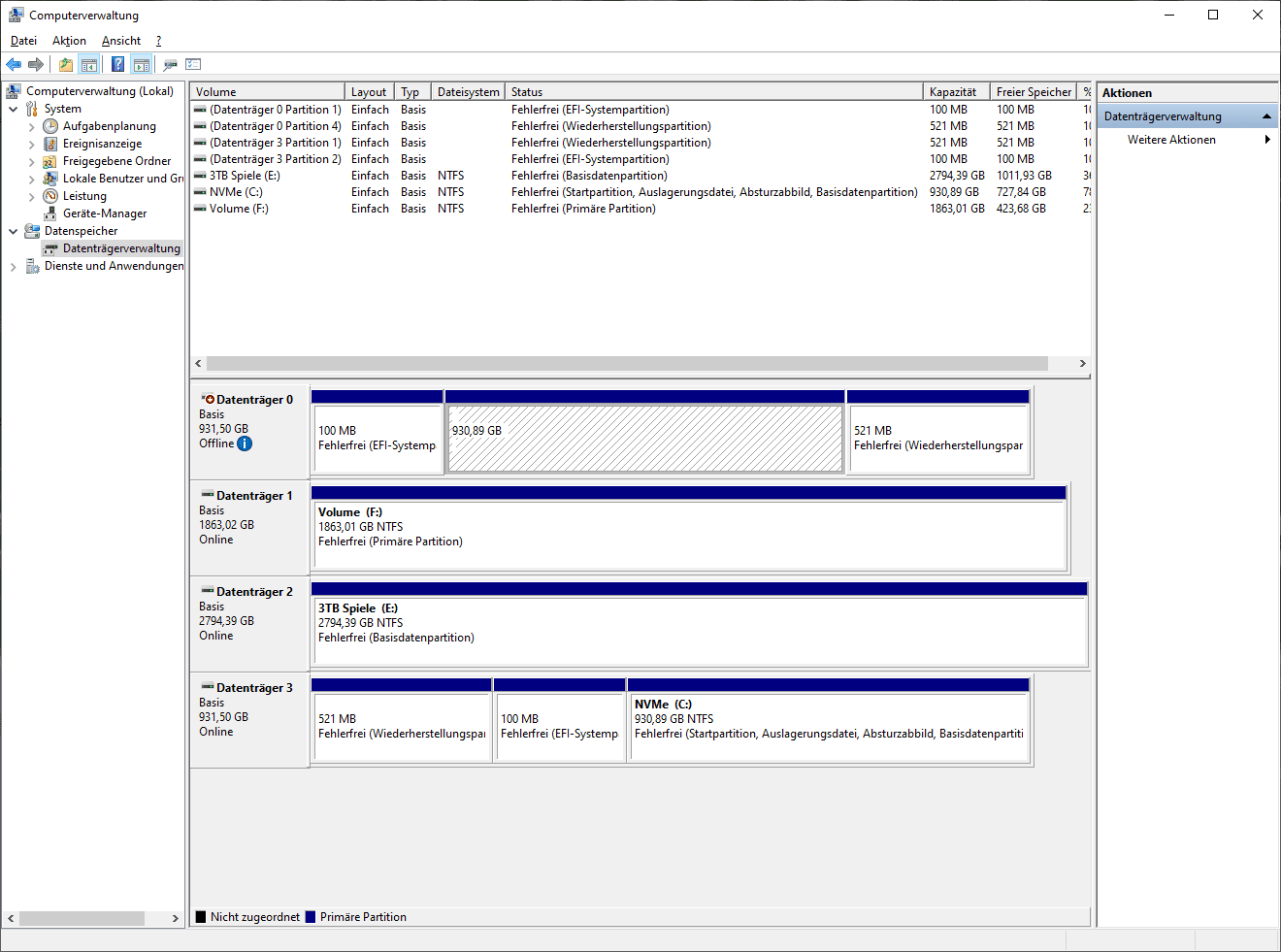Click the drive icon of the Volume (F:) row

(200, 209)
